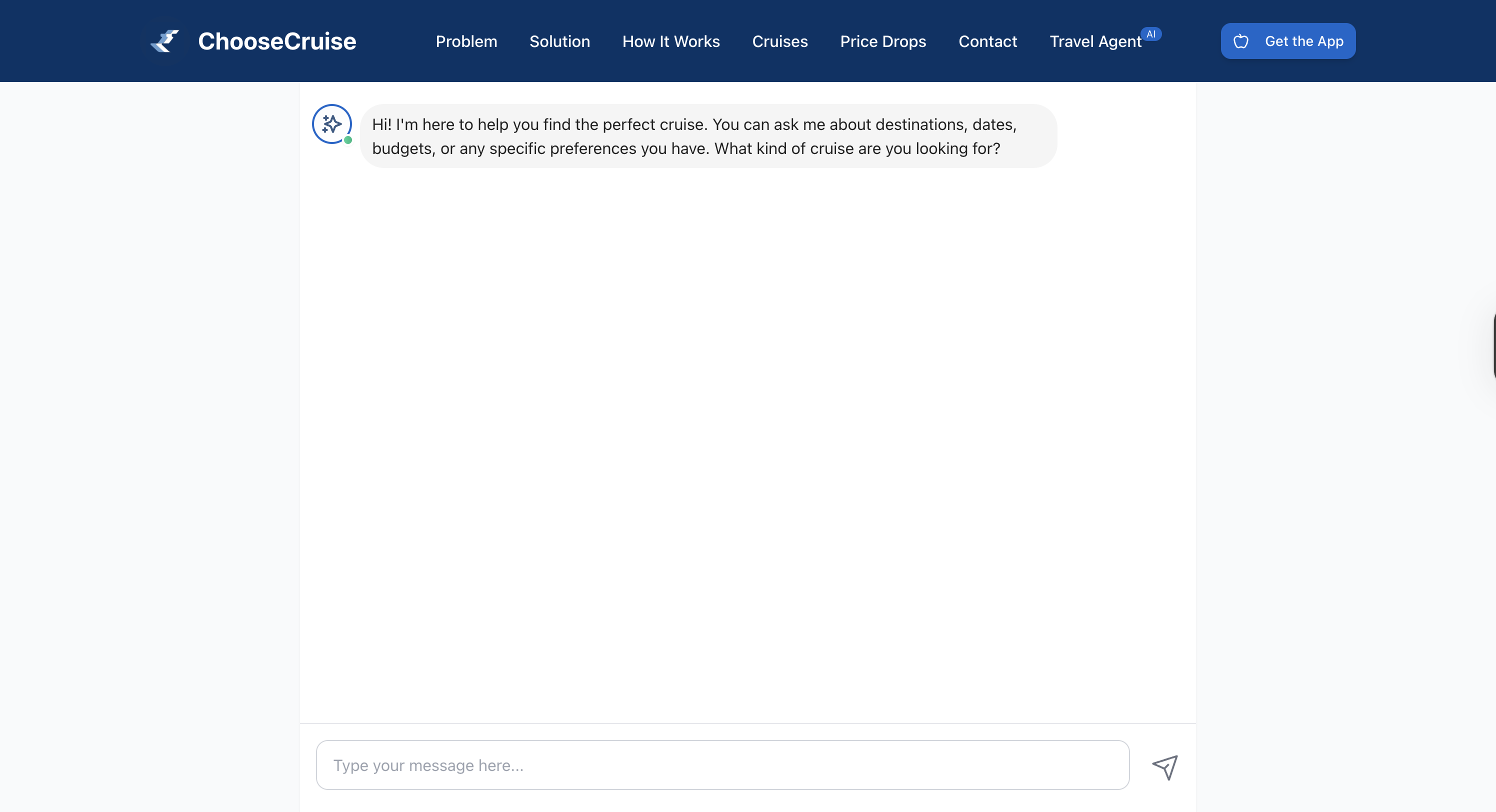Click the AI badge beside Travel Agent
The width and height of the screenshot is (1496, 812).
[1150, 34]
